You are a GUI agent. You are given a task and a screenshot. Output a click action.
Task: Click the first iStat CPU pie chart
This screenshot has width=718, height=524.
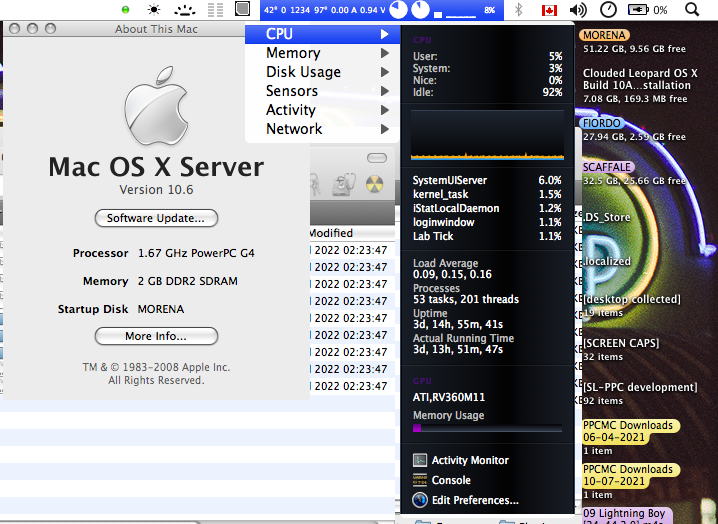tap(398, 10)
